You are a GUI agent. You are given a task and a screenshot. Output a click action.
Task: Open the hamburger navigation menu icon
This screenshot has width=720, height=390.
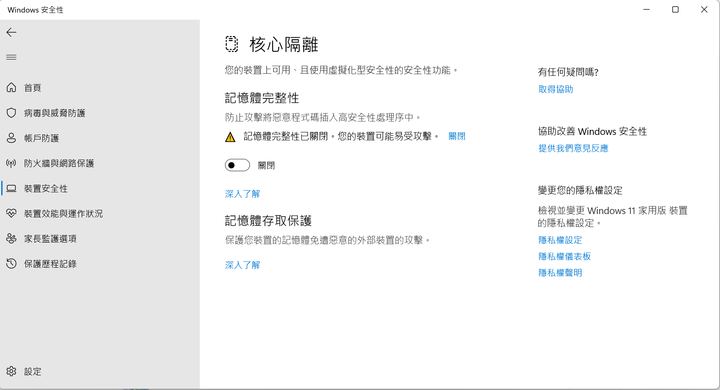(11, 57)
